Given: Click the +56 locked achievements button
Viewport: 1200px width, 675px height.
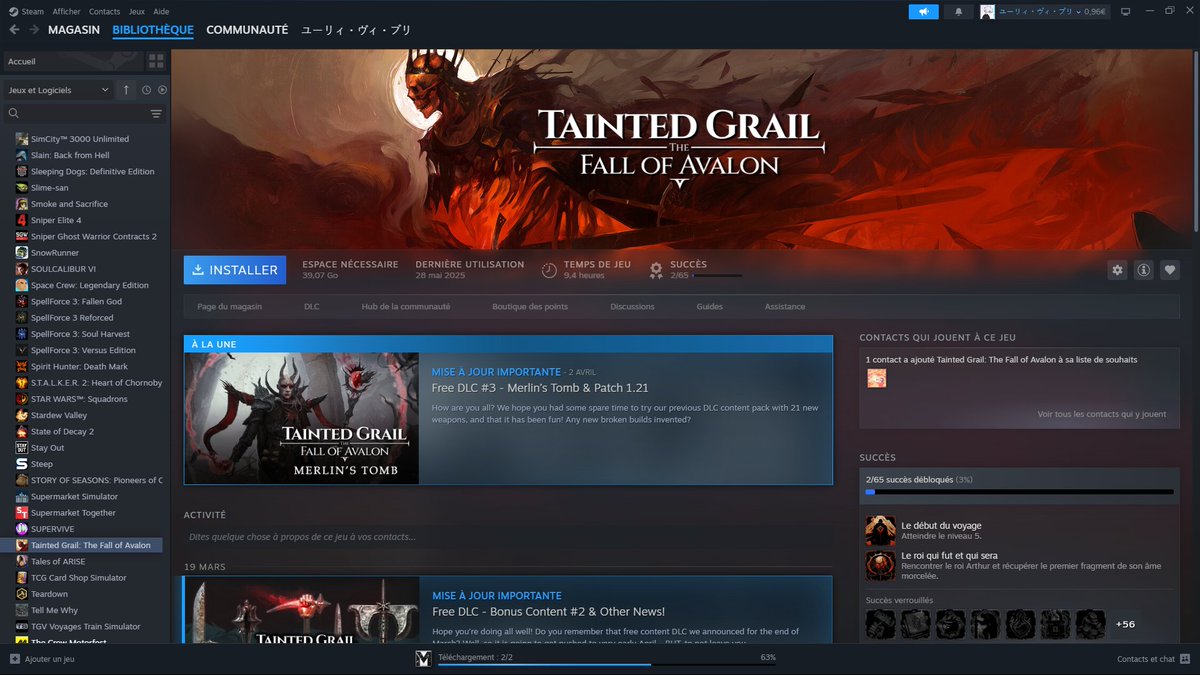Looking at the screenshot, I should tap(1125, 625).
